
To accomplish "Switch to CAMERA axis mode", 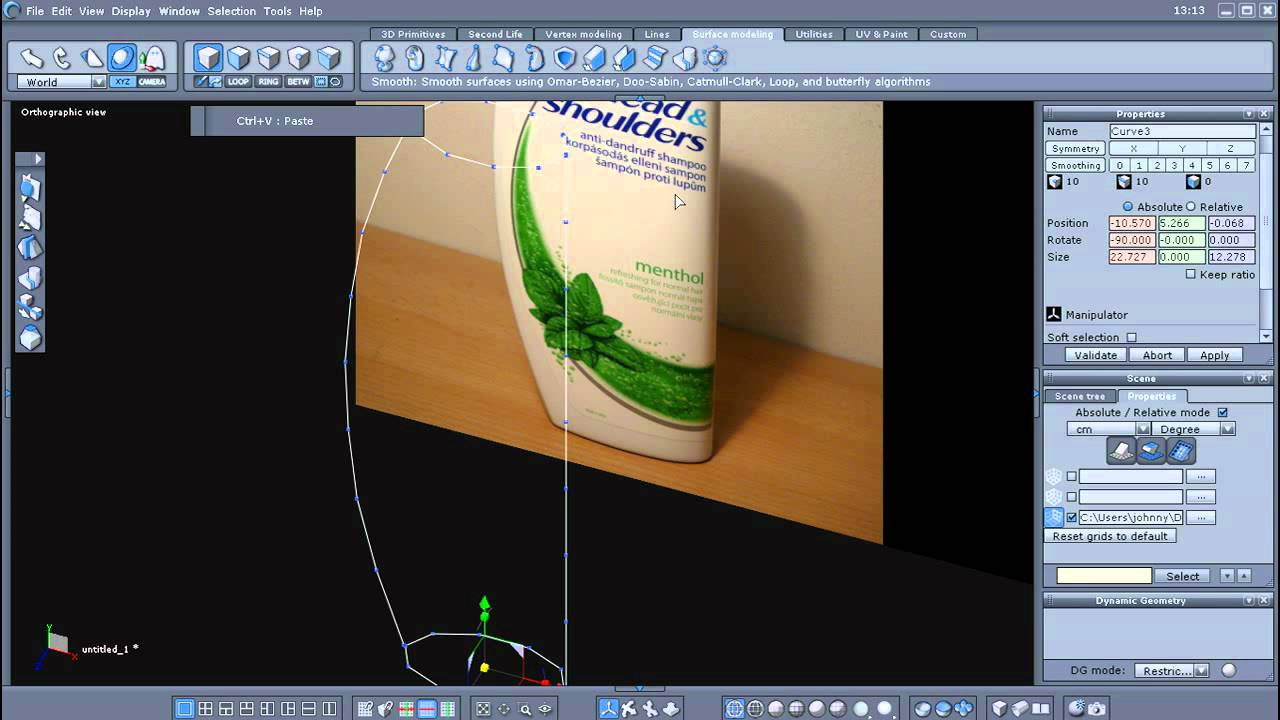I will click(152, 82).
